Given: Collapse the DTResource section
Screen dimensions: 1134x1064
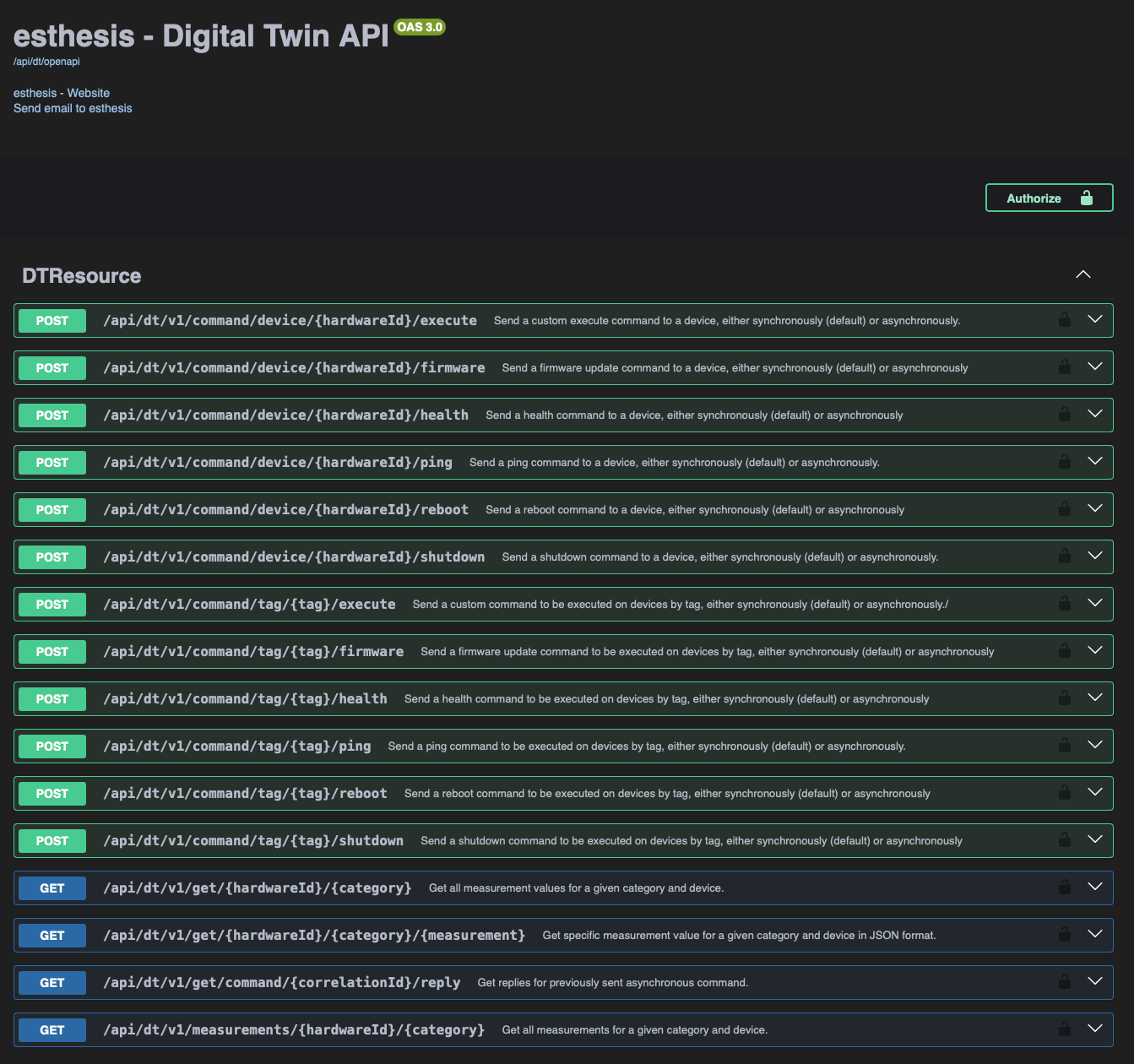Looking at the screenshot, I should coord(1082,275).
